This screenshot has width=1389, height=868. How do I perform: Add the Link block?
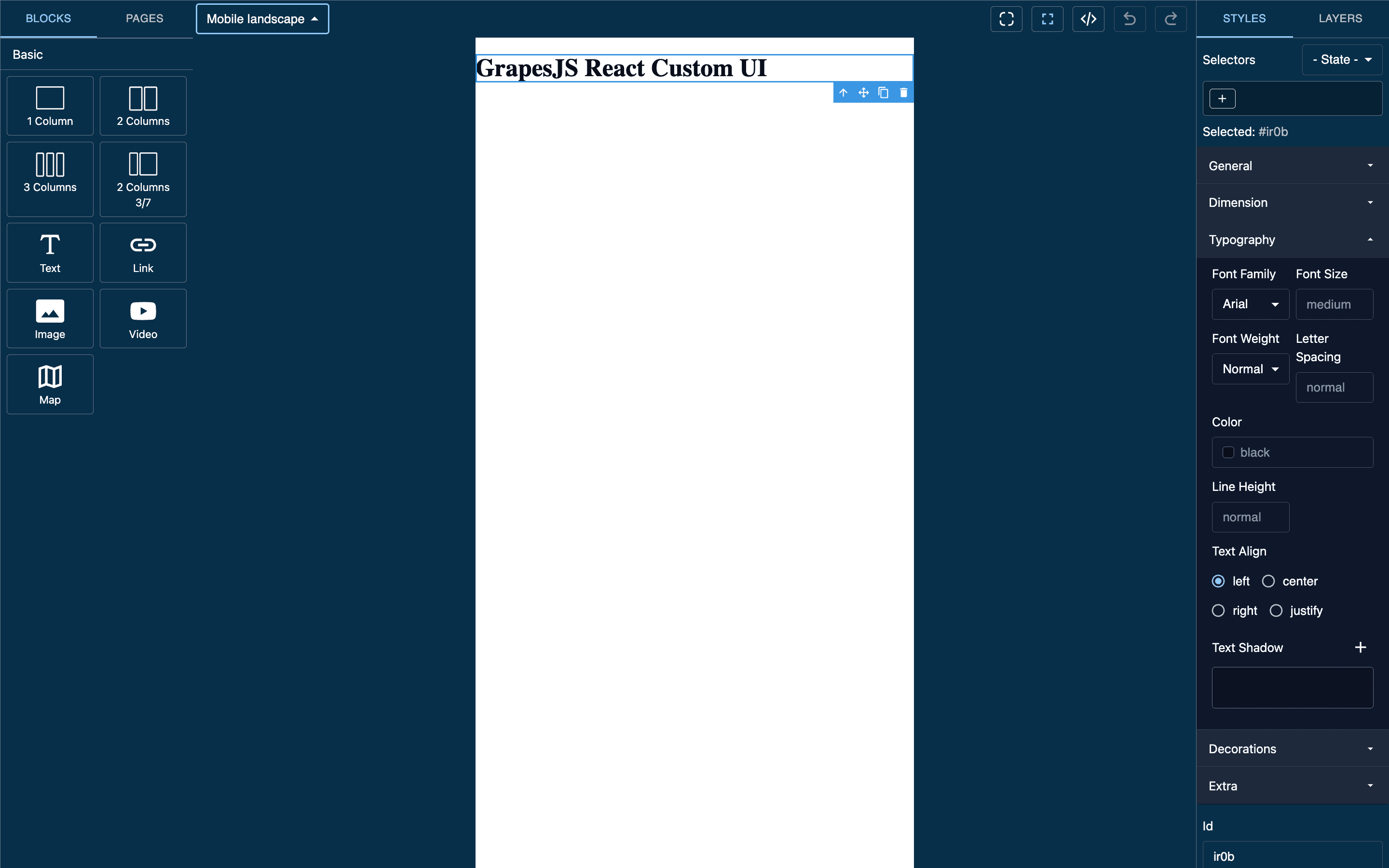(143, 253)
